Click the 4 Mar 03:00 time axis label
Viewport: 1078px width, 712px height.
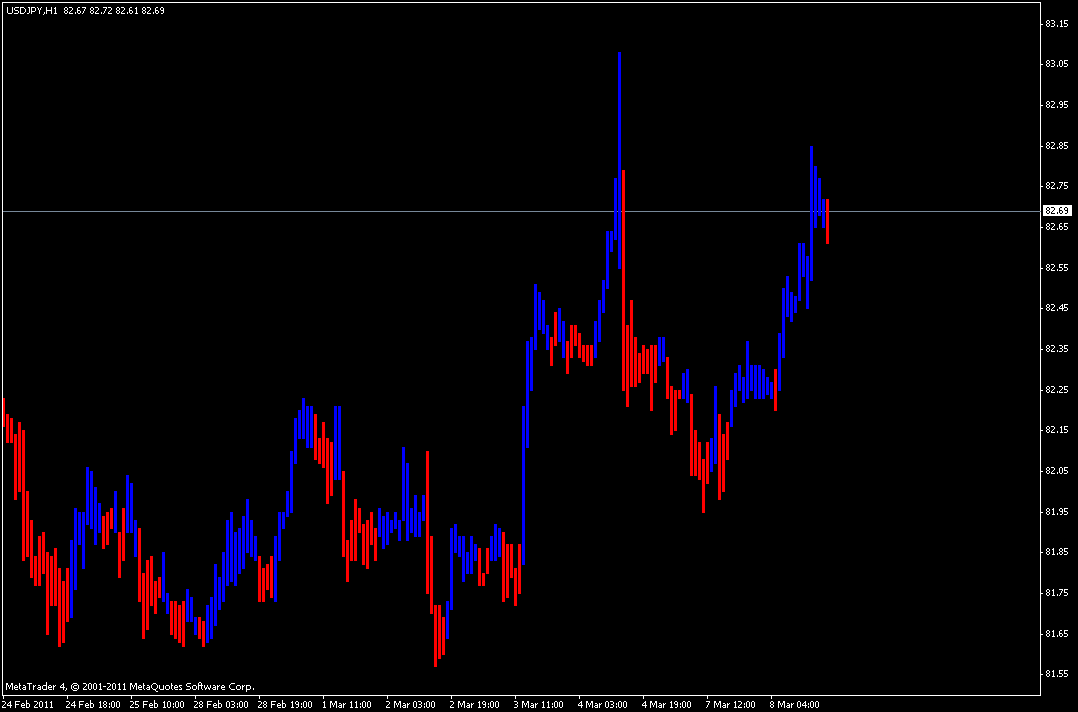603,704
